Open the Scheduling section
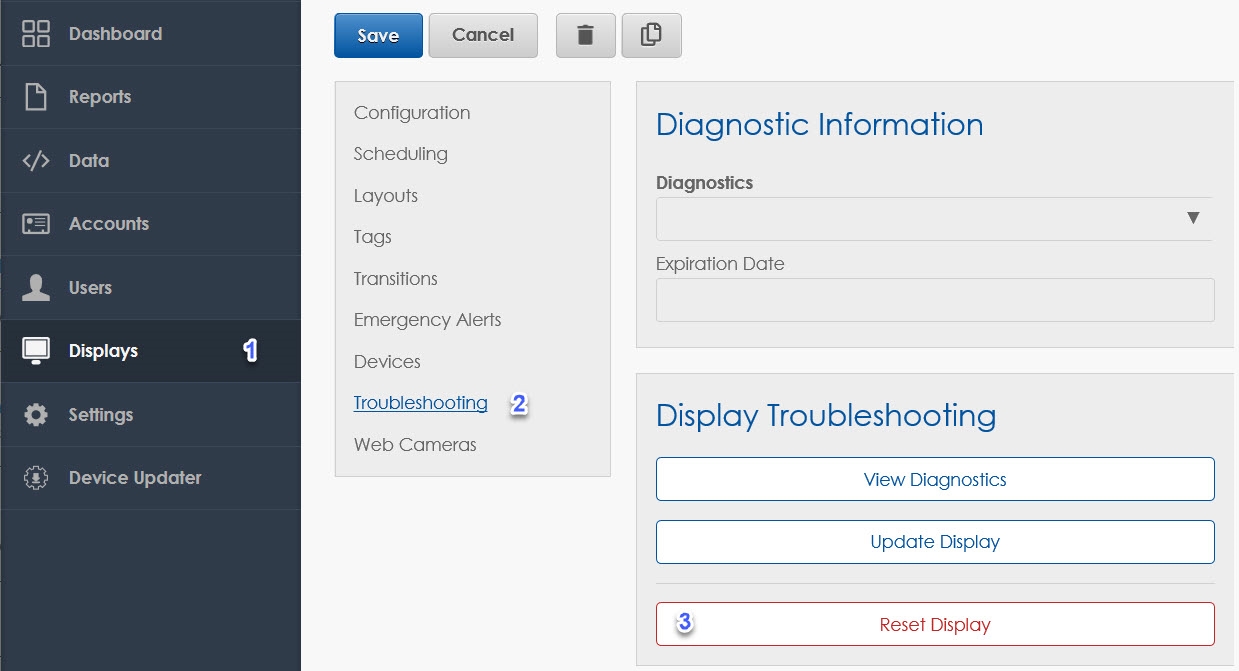 click(400, 154)
